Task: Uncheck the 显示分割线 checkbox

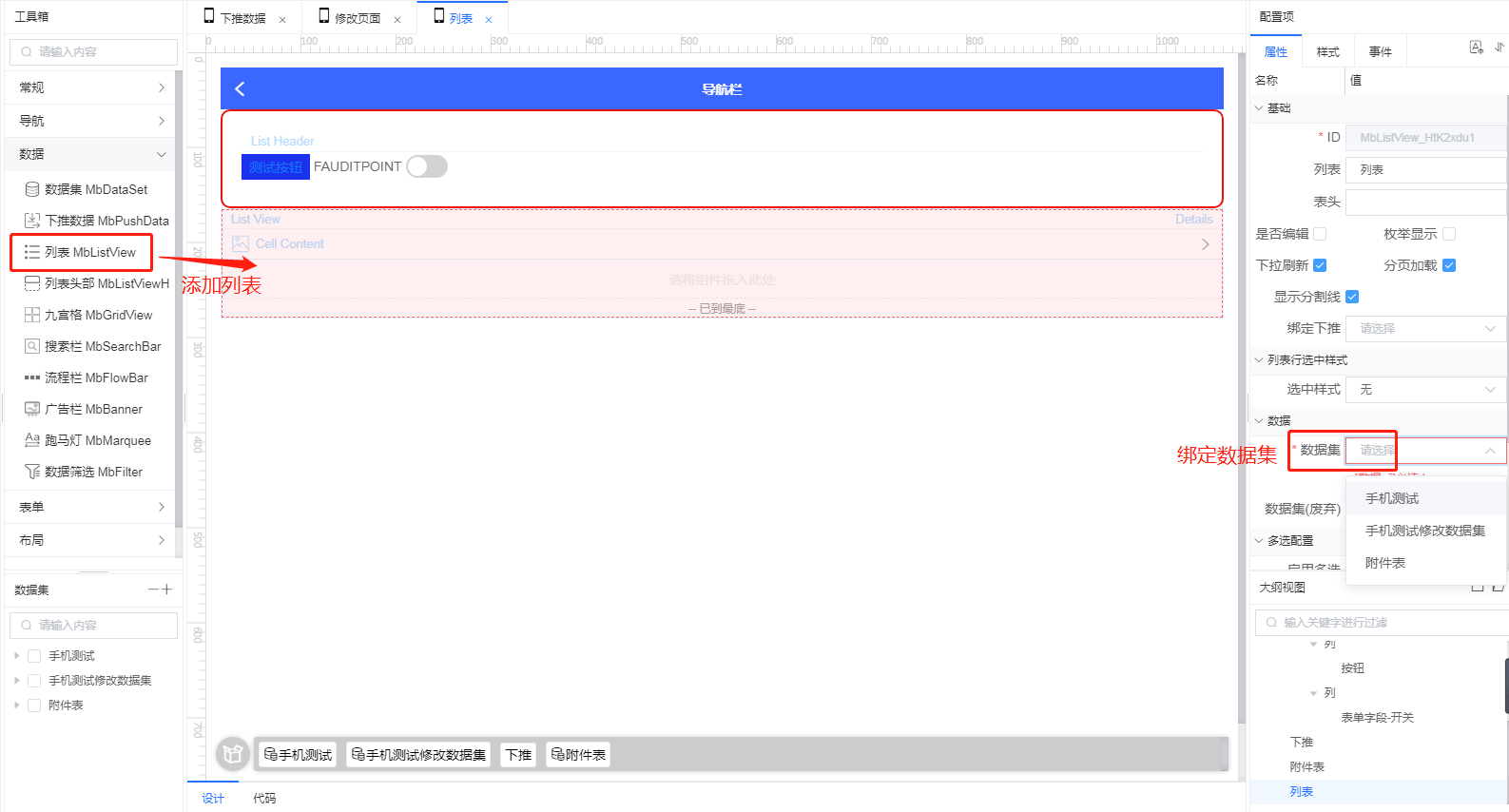Action: [1352, 297]
